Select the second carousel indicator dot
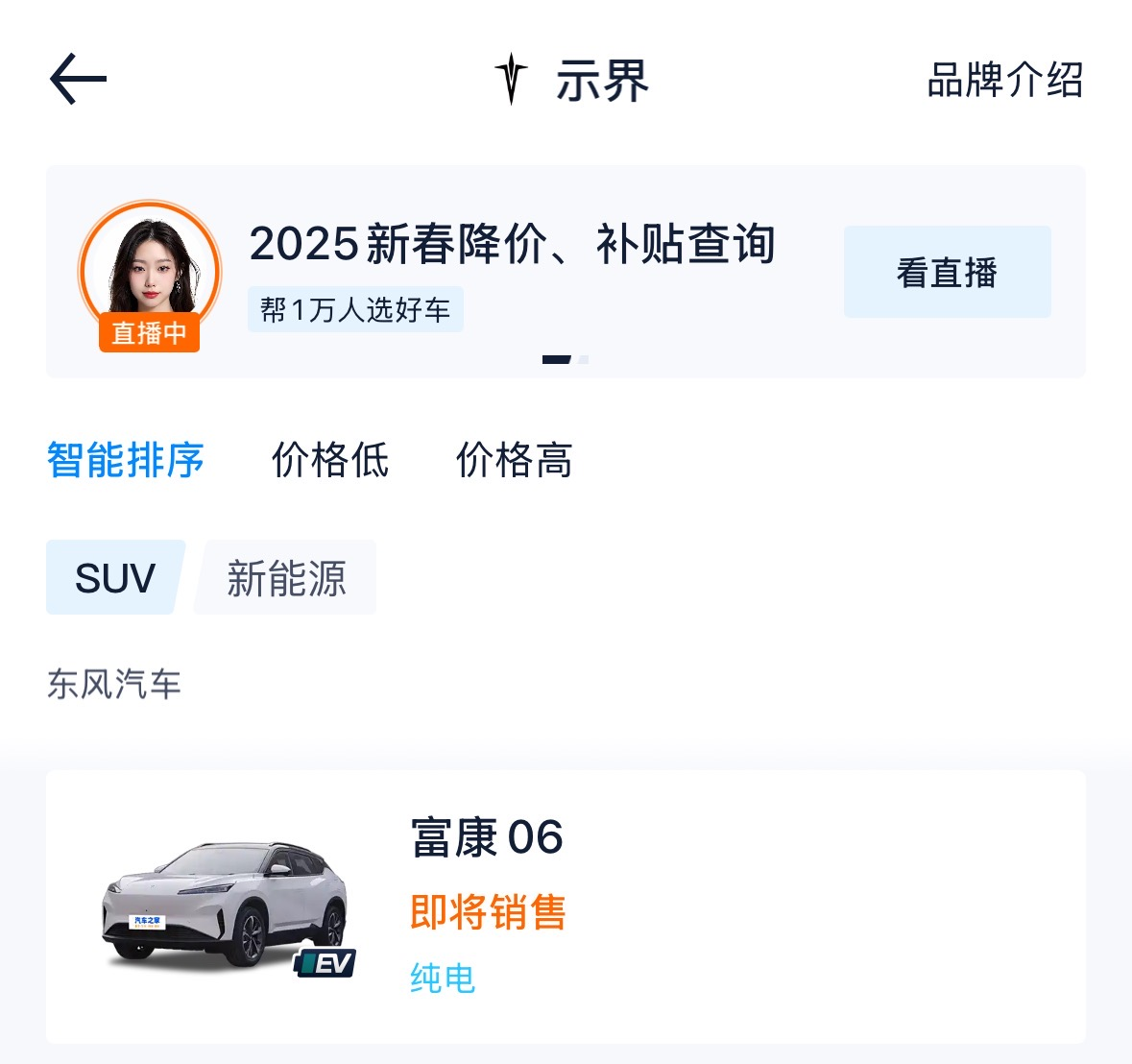Image resolution: width=1132 pixels, height=1064 pixels. (x=583, y=360)
